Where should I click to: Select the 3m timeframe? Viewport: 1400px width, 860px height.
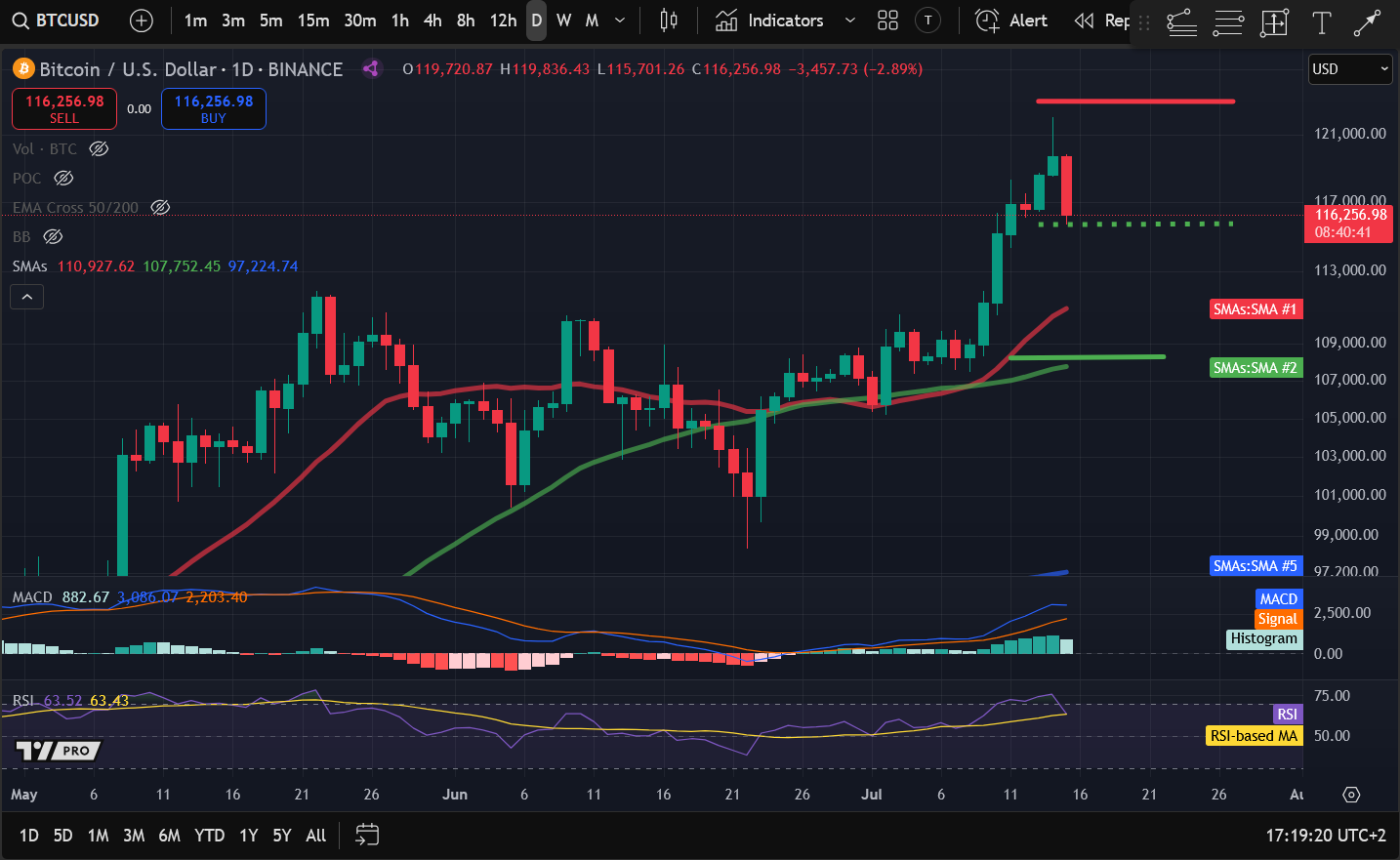click(233, 20)
